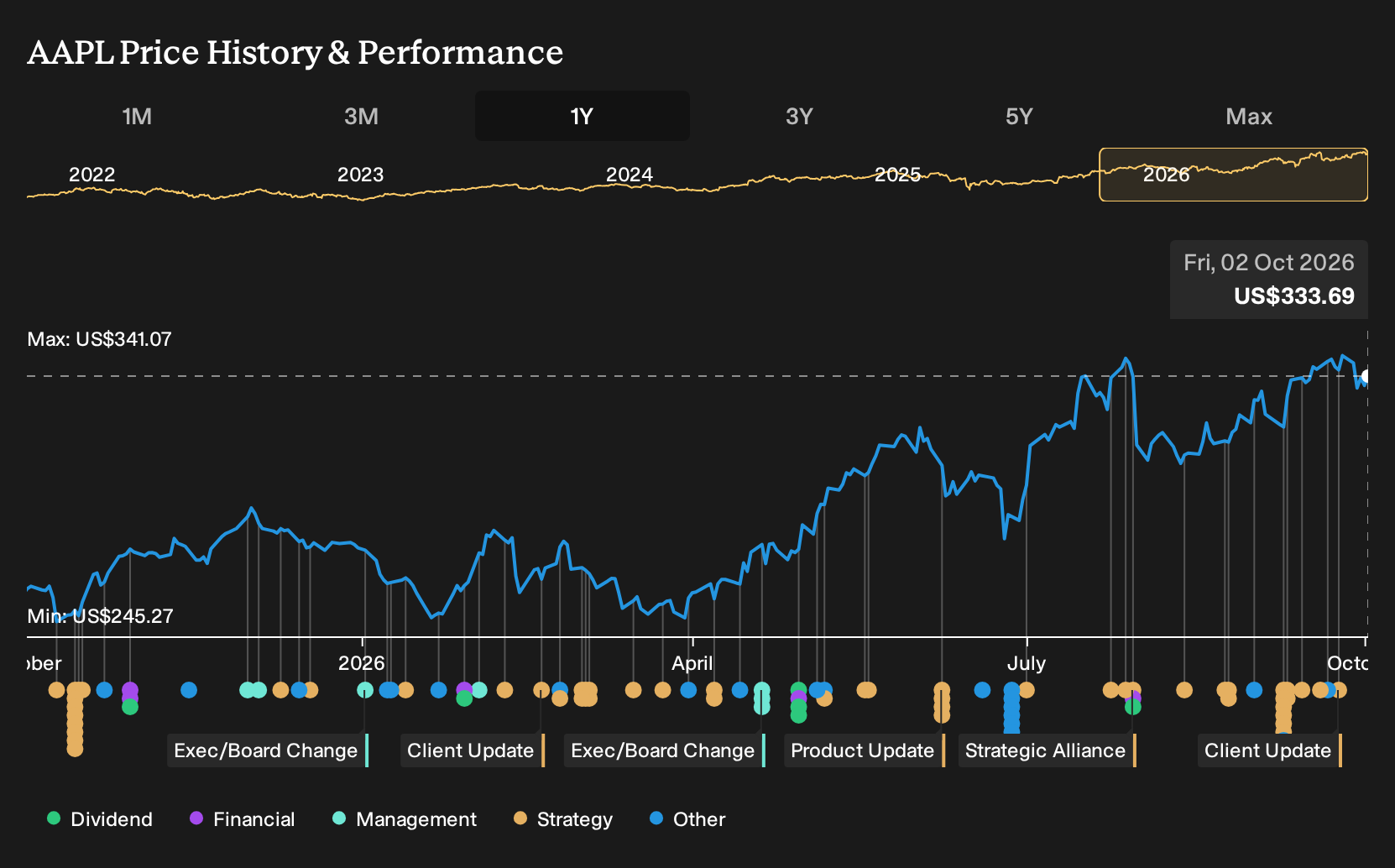Click Min: US$245.27 label
This screenshot has width=1395, height=868.
pos(100,616)
